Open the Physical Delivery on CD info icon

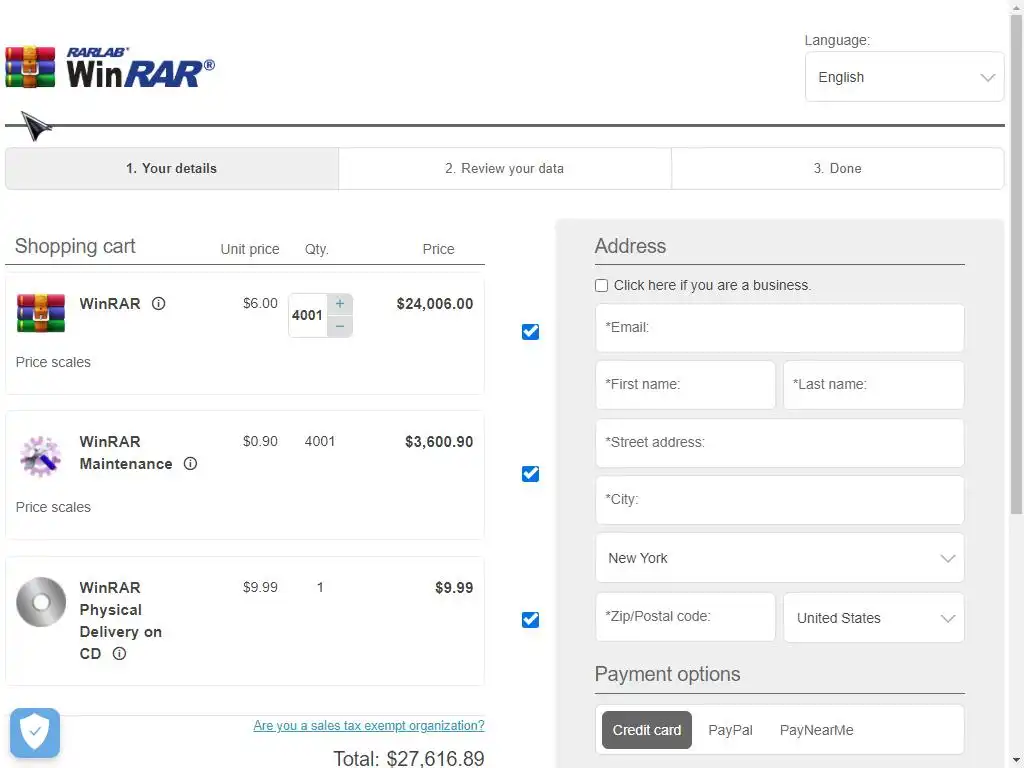click(119, 654)
